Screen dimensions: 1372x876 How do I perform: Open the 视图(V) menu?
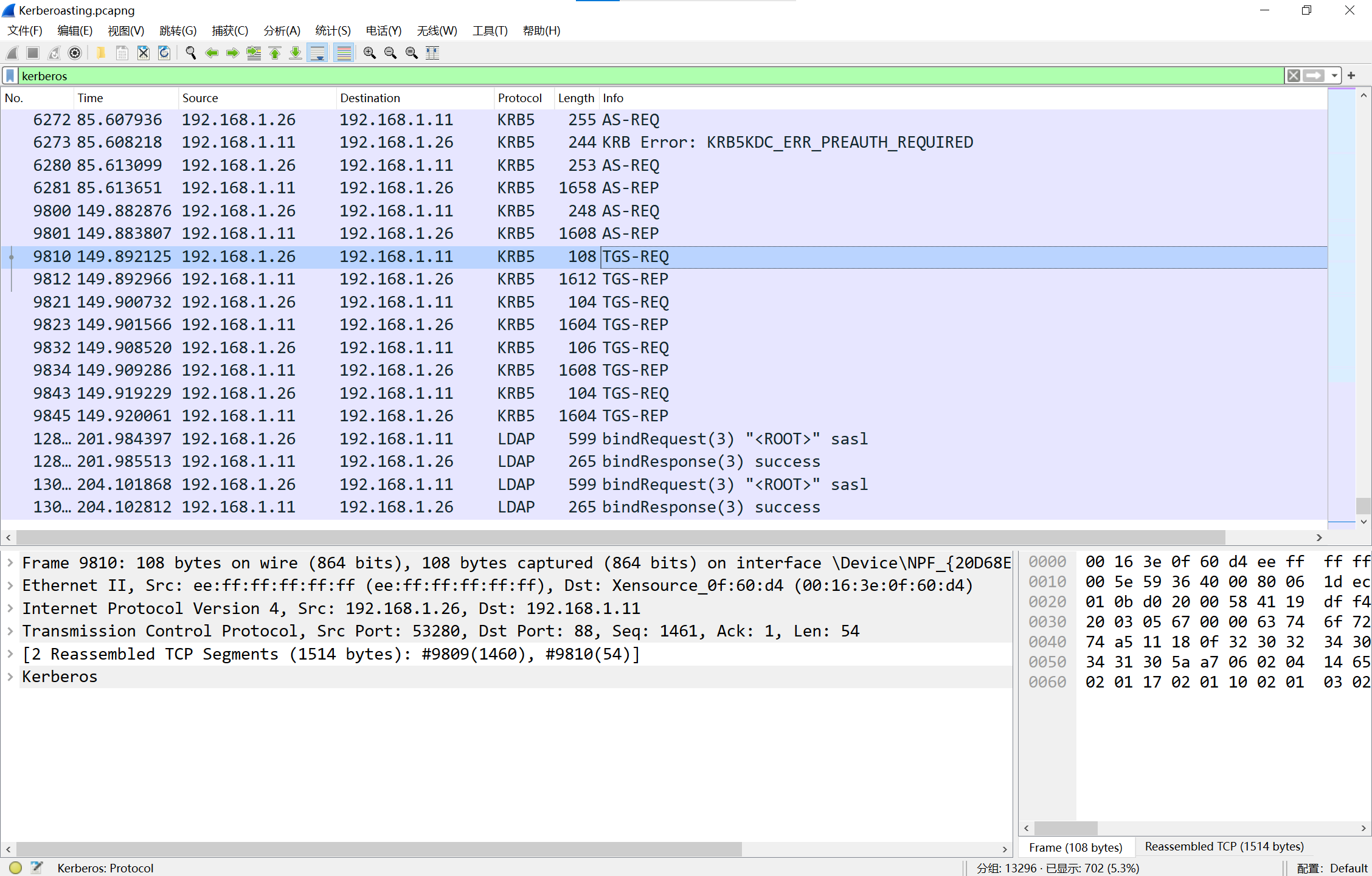click(126, 30)
